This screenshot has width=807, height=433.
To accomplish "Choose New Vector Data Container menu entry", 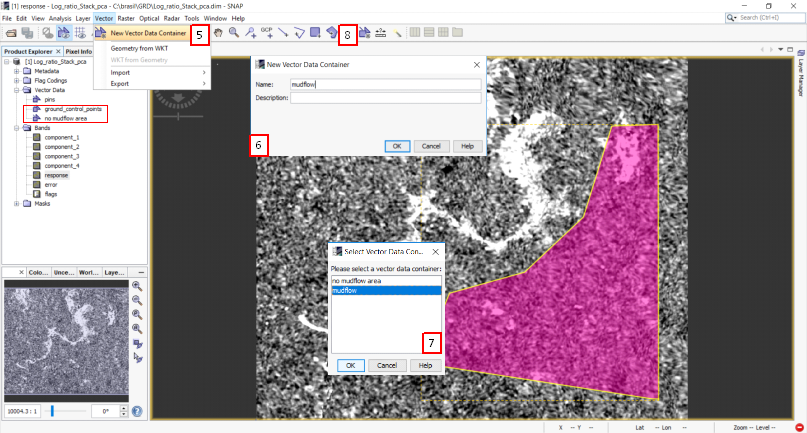I will pos(148,33).
